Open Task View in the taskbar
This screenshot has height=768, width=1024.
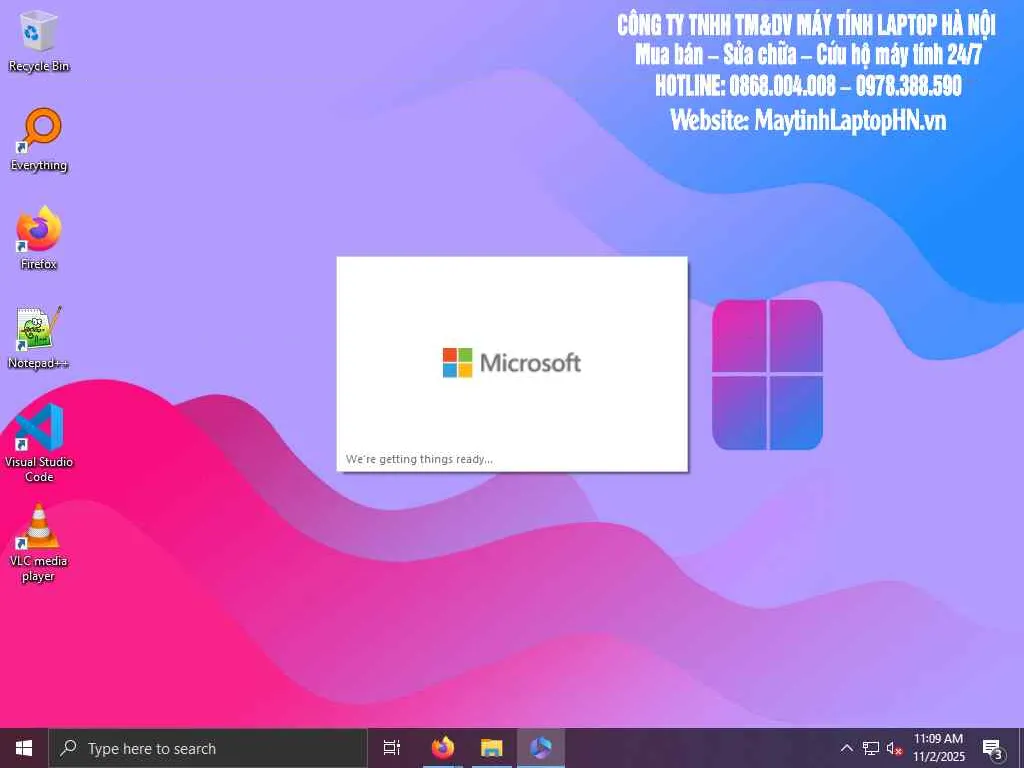(x=392, y=748)
